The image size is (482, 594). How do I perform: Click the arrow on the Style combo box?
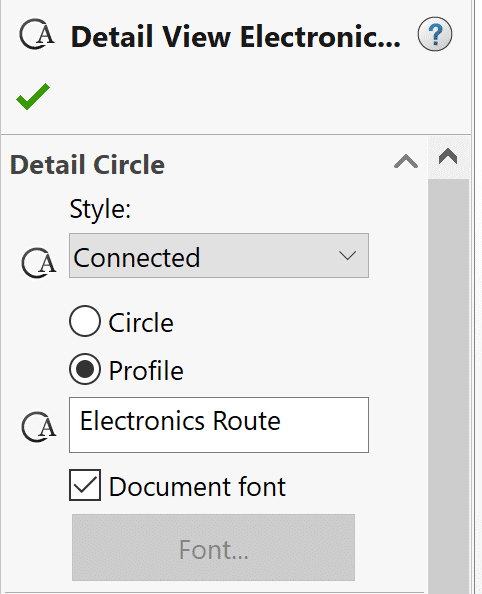347,256
